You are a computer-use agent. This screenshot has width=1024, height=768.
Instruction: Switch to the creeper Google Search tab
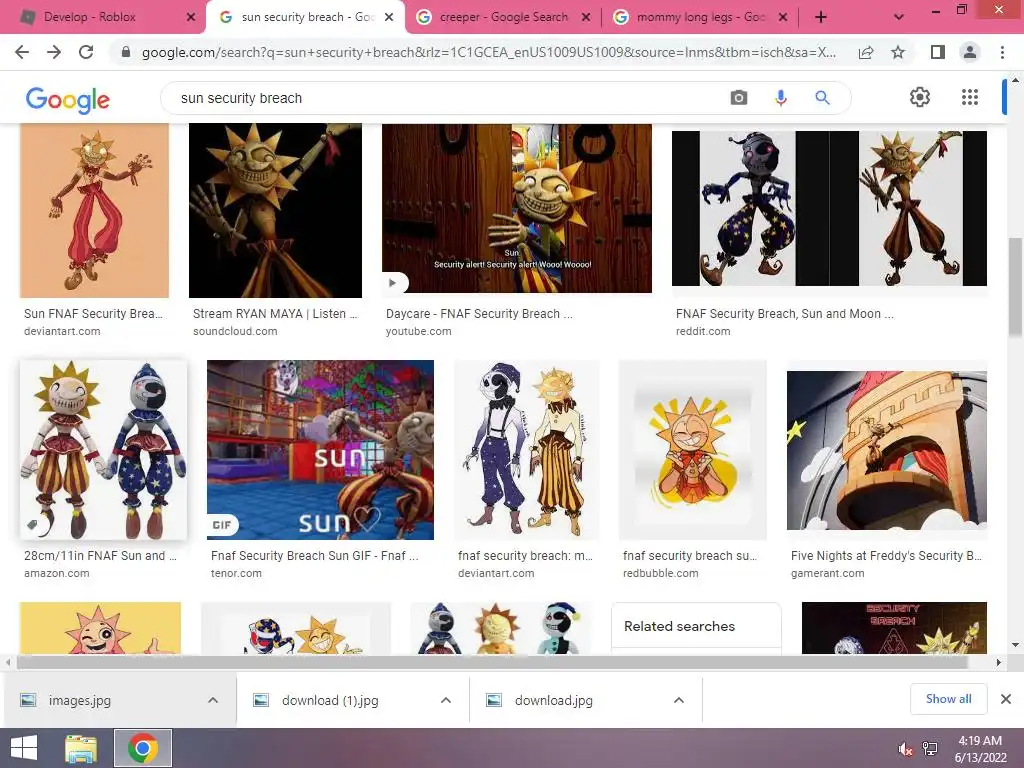coord(504,17)
